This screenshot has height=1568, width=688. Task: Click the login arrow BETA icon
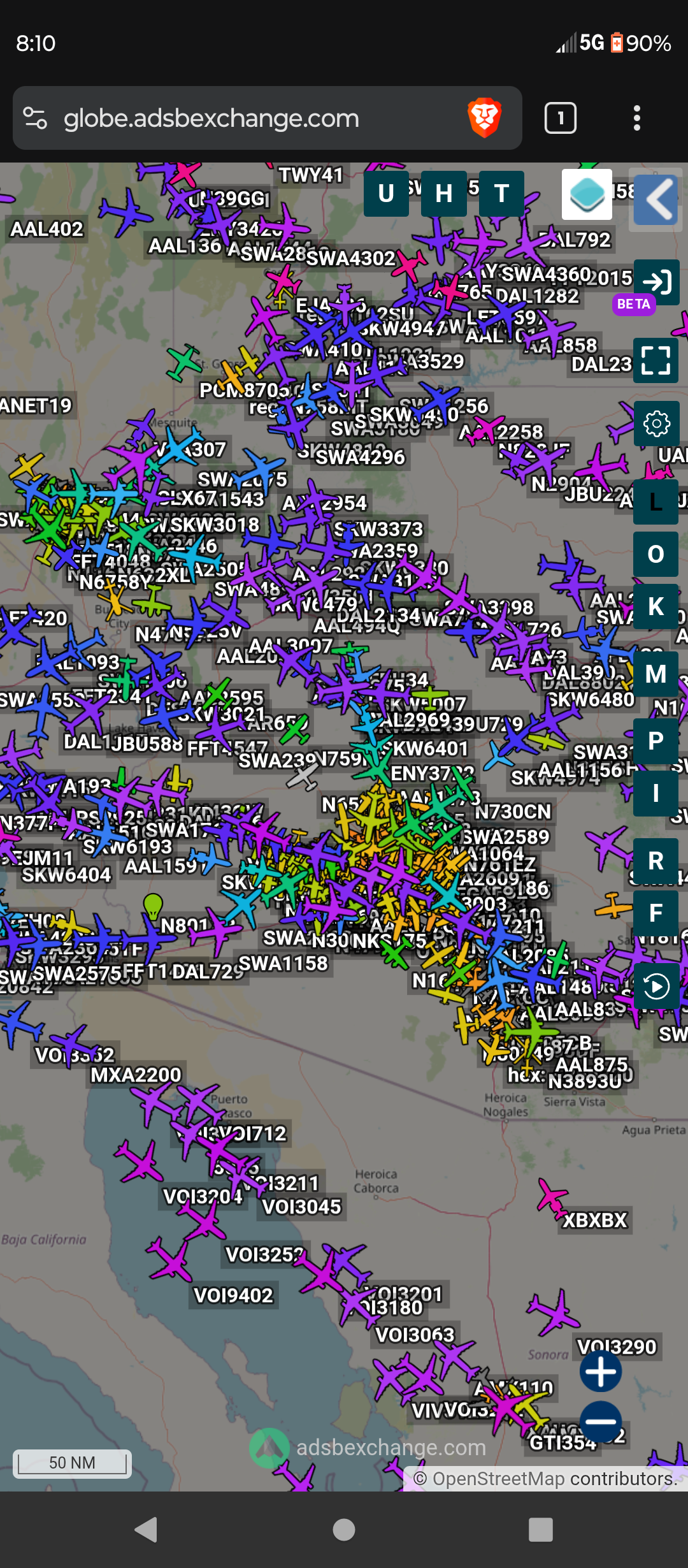[x=656, y=282]
